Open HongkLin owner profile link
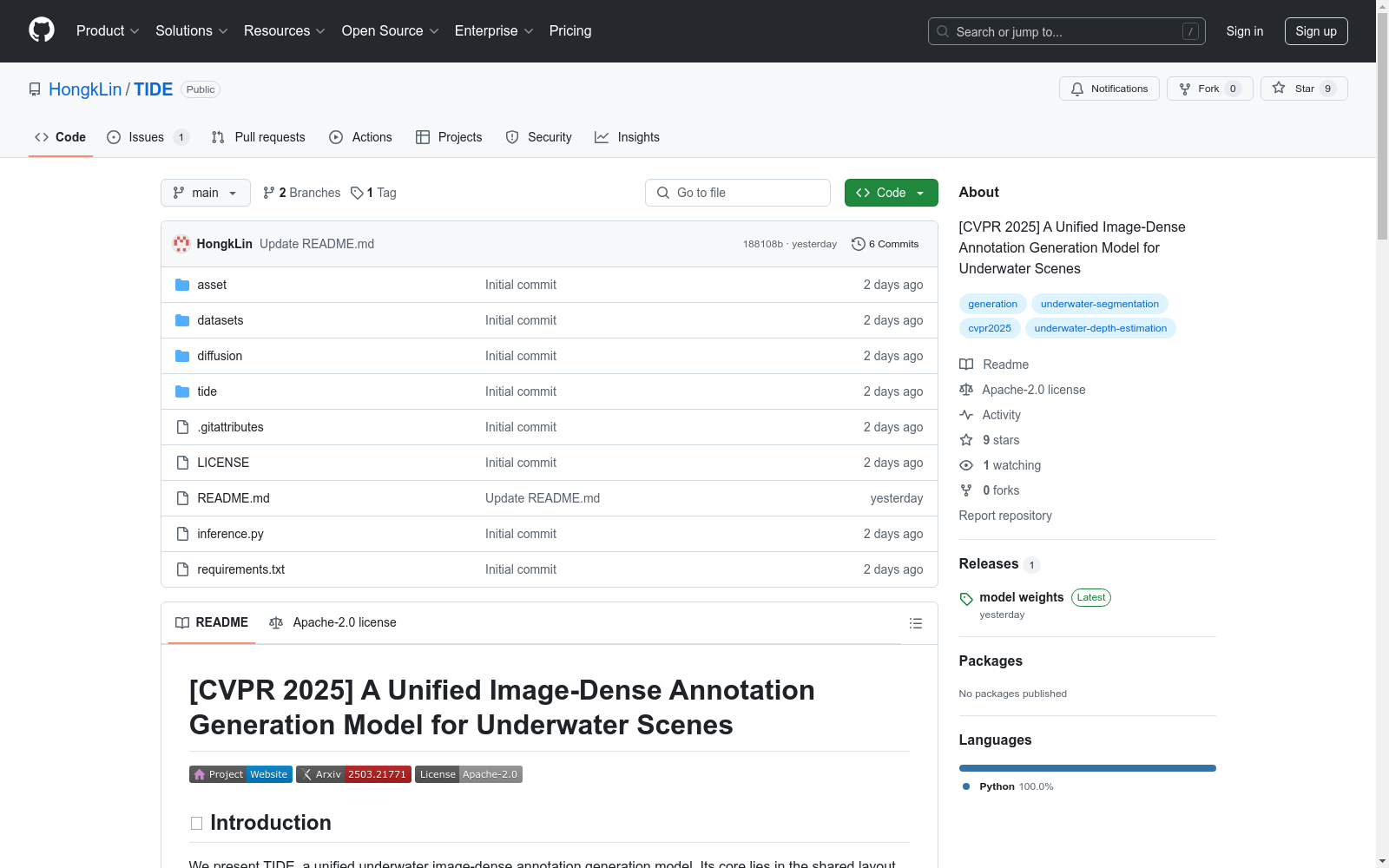1389x868 pixels. click(85, 89)
